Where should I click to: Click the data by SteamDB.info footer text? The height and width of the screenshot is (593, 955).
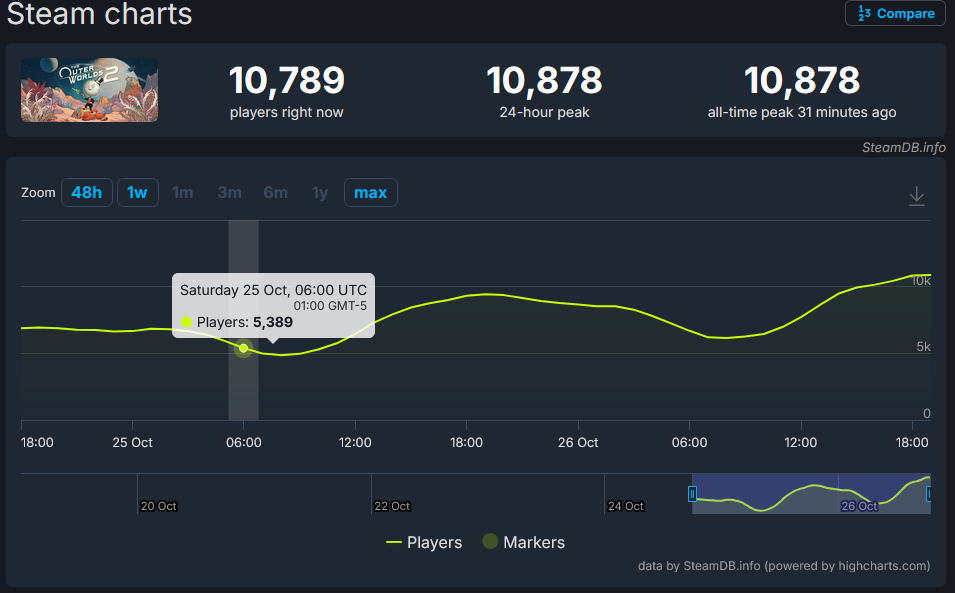[784, 566]
